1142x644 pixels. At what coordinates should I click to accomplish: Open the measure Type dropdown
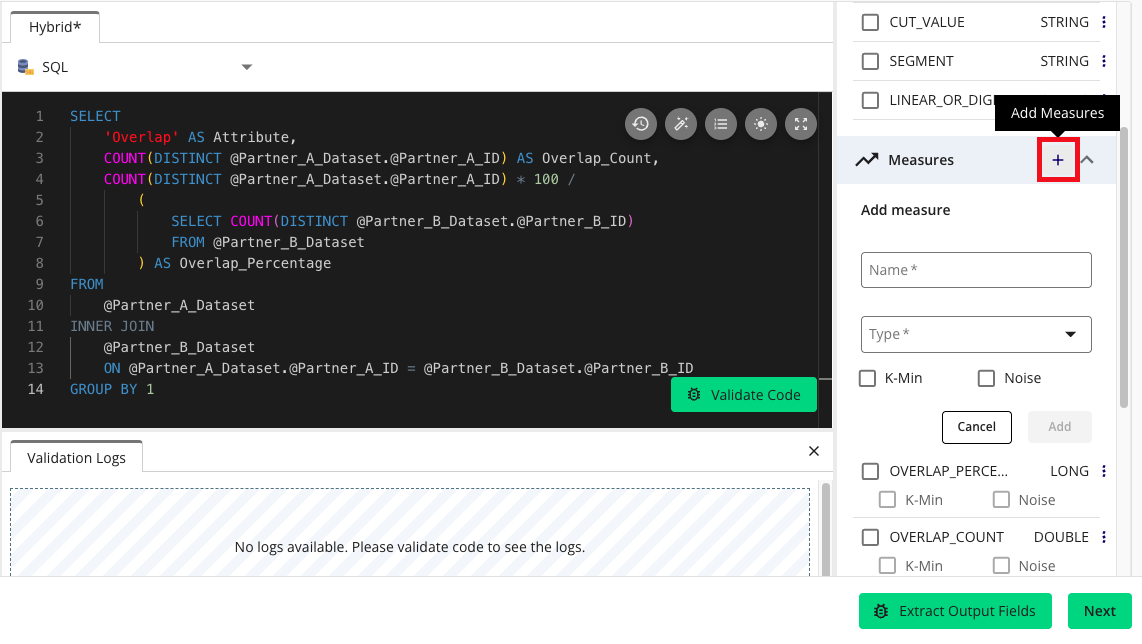975,334
